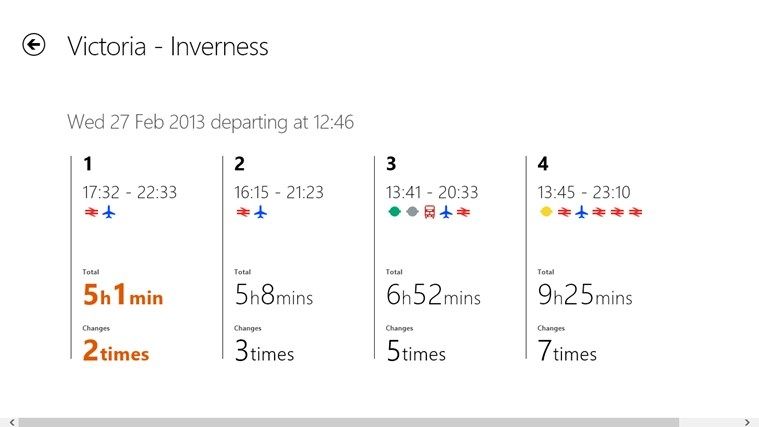Open route 4 with 9h25mins total
Image resolution: width=759 pixels, height=427 pixels.
[x=585, y=294]
